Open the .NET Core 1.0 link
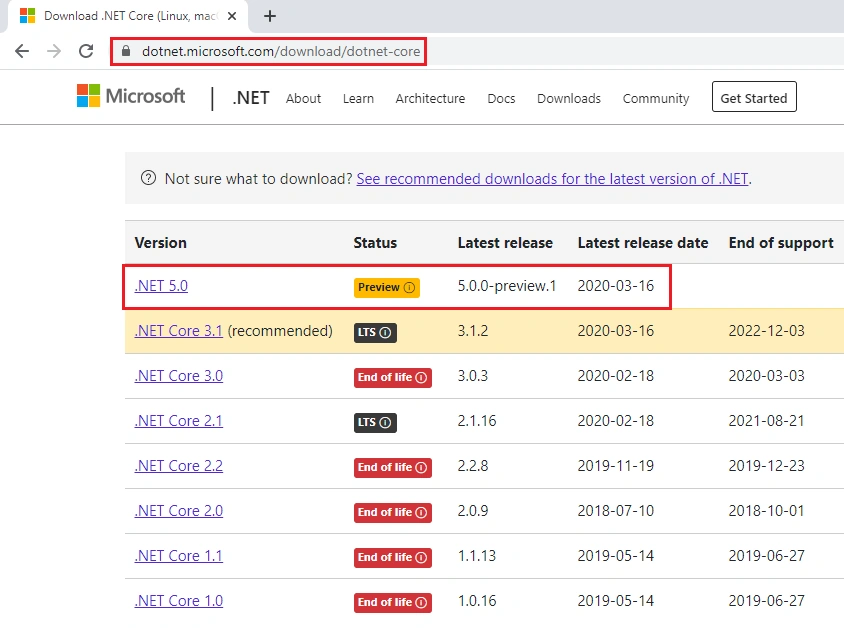This screenshot has width=844, height=628. click(x=178, y=601)
